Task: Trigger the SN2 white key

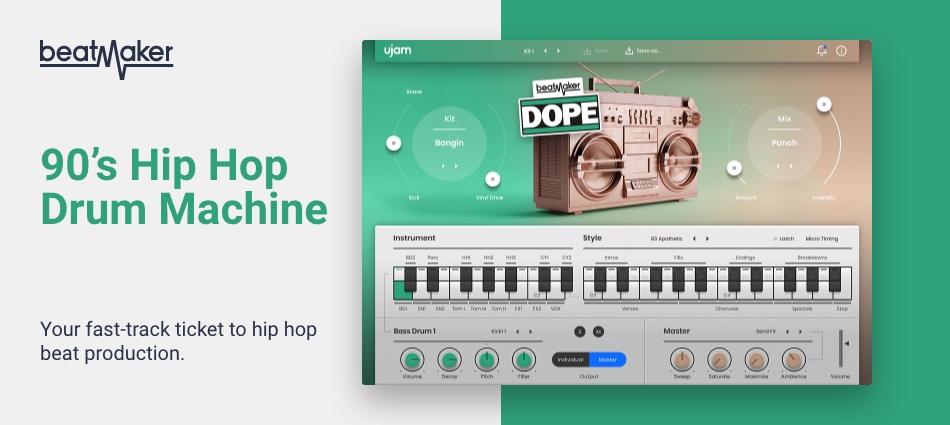Action: pos(440,296)
